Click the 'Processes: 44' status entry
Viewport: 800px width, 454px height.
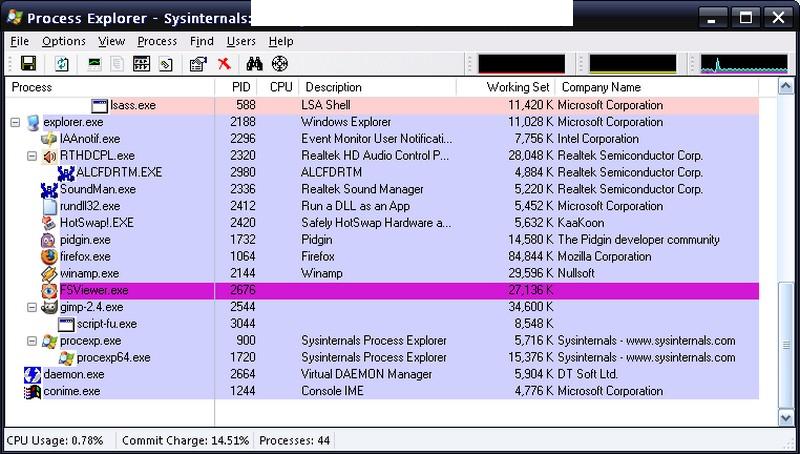pos(294,441)
